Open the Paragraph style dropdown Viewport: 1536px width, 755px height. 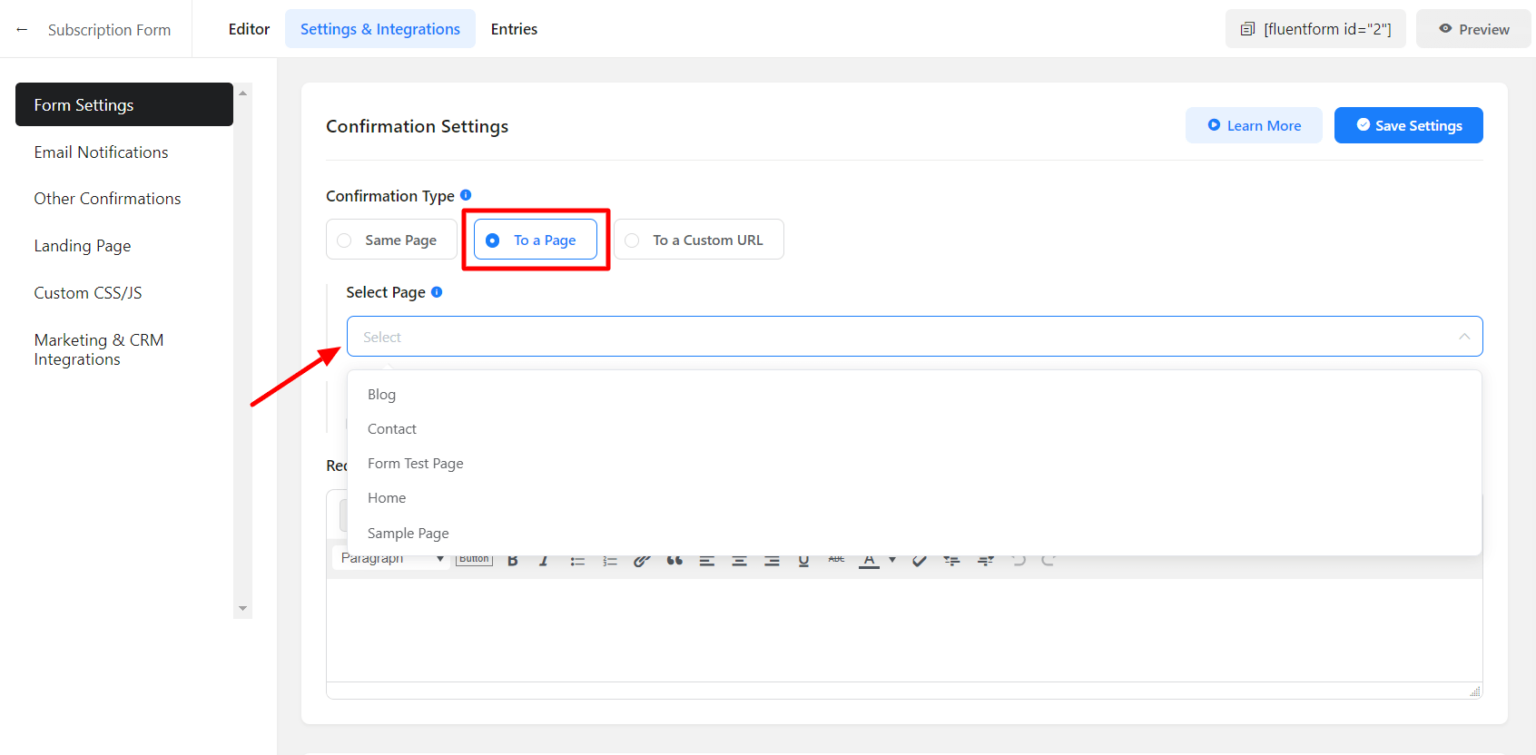tap(390, 558)
